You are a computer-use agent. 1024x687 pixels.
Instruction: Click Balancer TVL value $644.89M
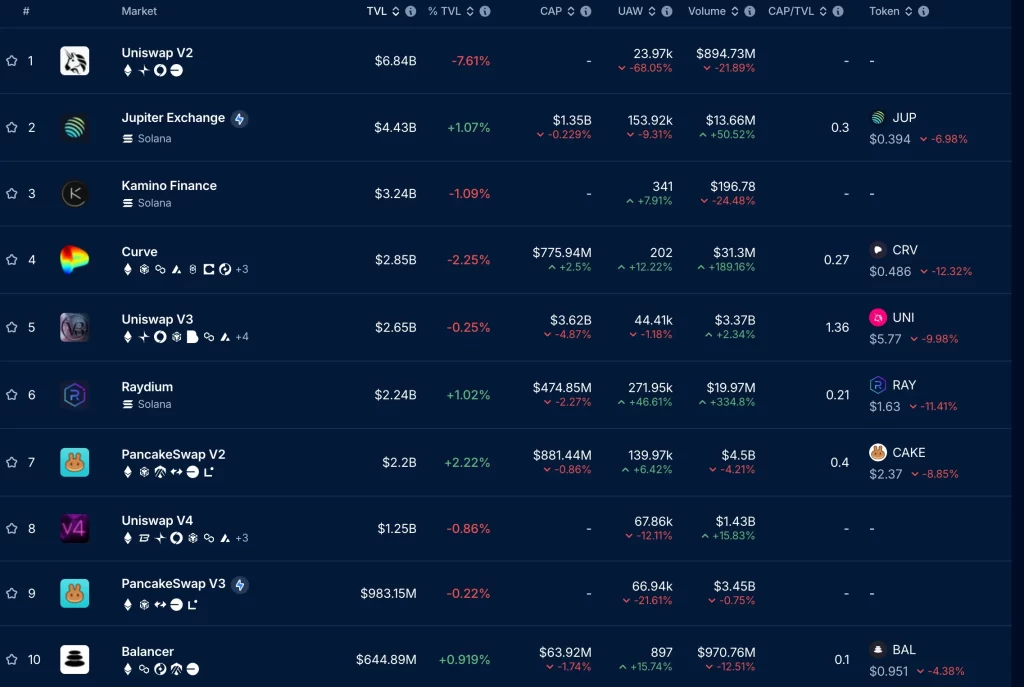pyautogui.click(x=386, y=660)
